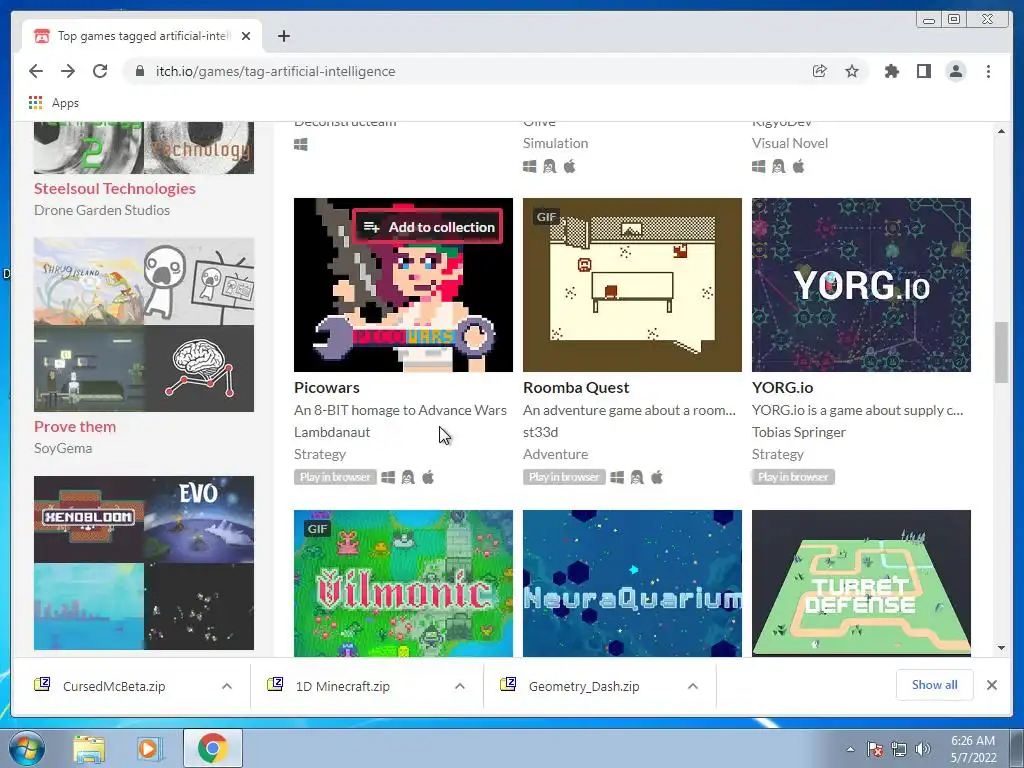Viewport: 1024px width, 768px height.
Task: Go forward in browser history
Action: click(x=68, y=71)
